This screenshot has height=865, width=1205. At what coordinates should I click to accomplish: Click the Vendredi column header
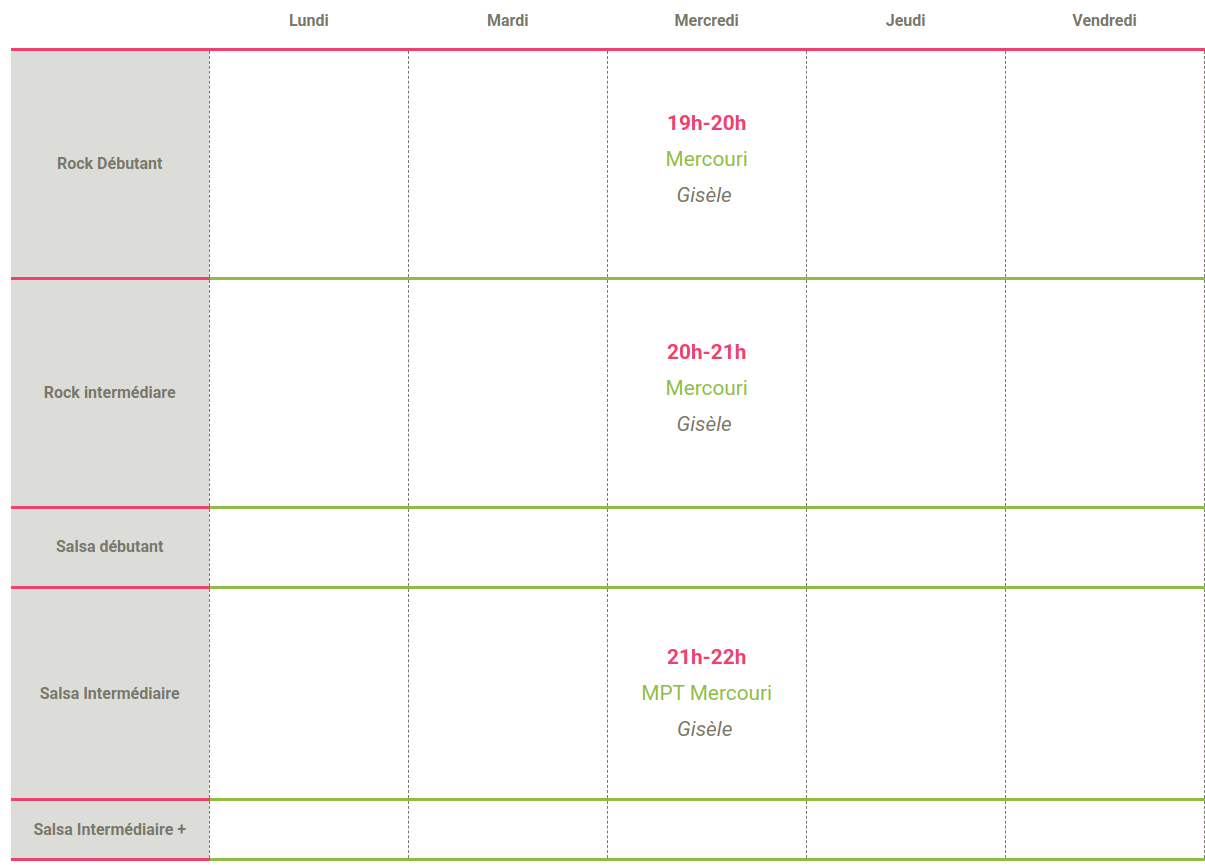point(1104,20)
